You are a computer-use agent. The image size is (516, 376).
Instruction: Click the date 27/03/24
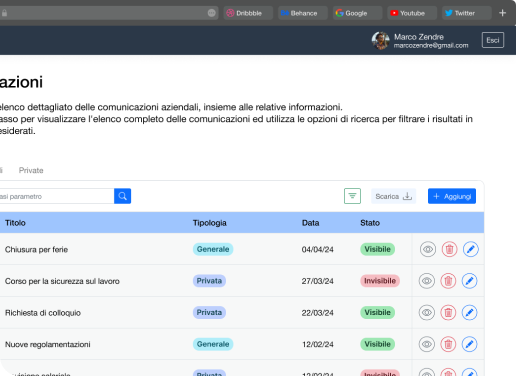pos(318,281)
